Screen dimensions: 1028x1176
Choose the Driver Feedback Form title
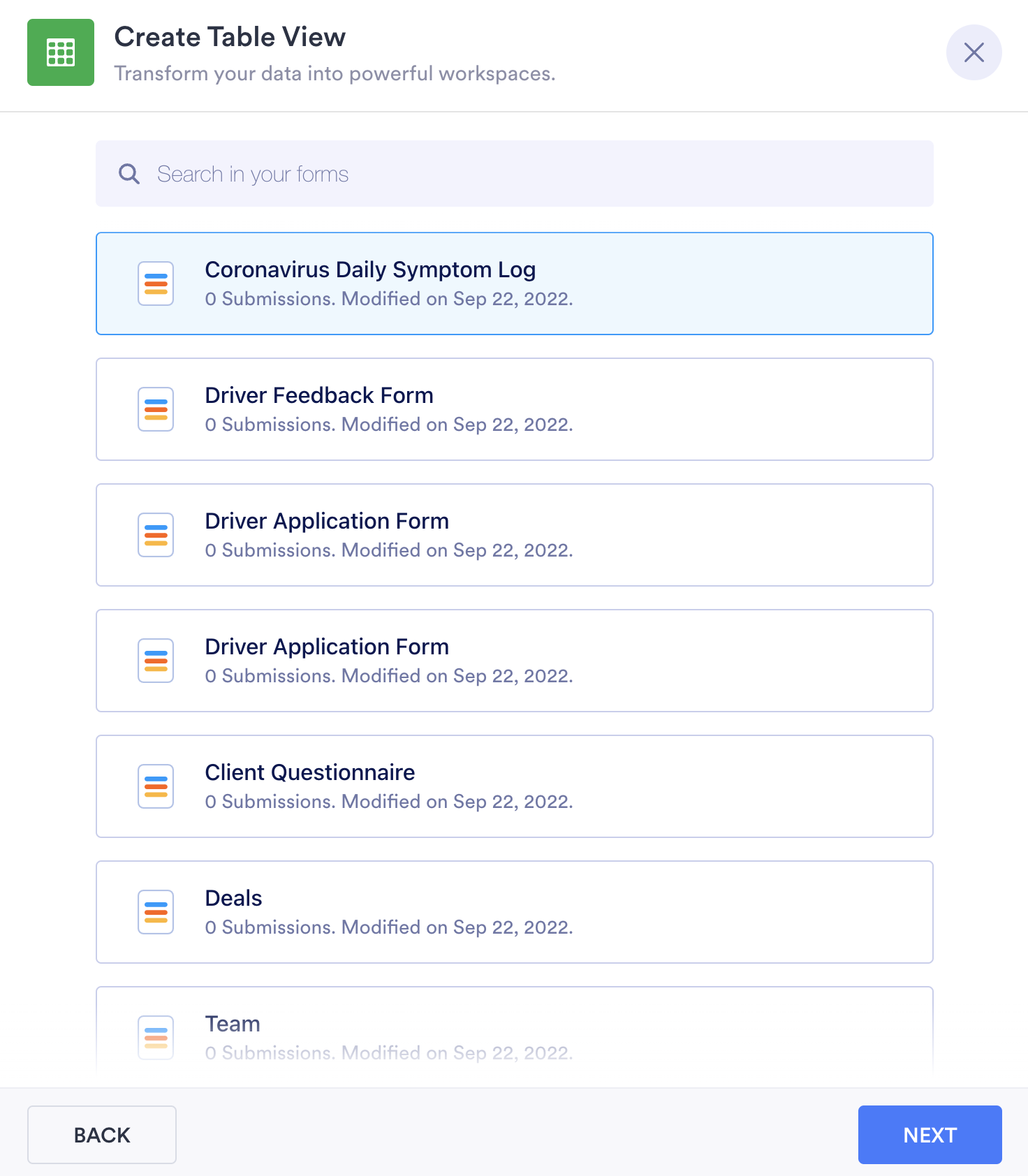[x=319, y=395]
